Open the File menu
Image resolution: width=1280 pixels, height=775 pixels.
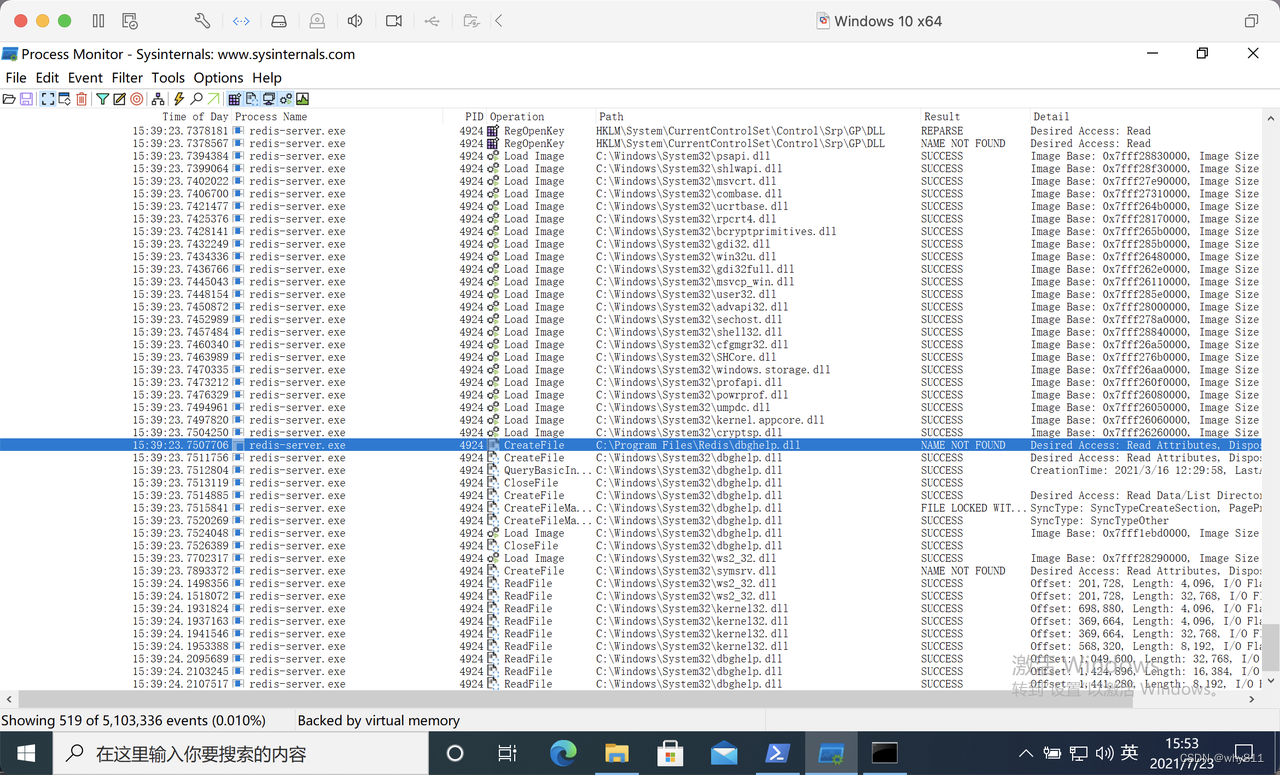[16, 77]
